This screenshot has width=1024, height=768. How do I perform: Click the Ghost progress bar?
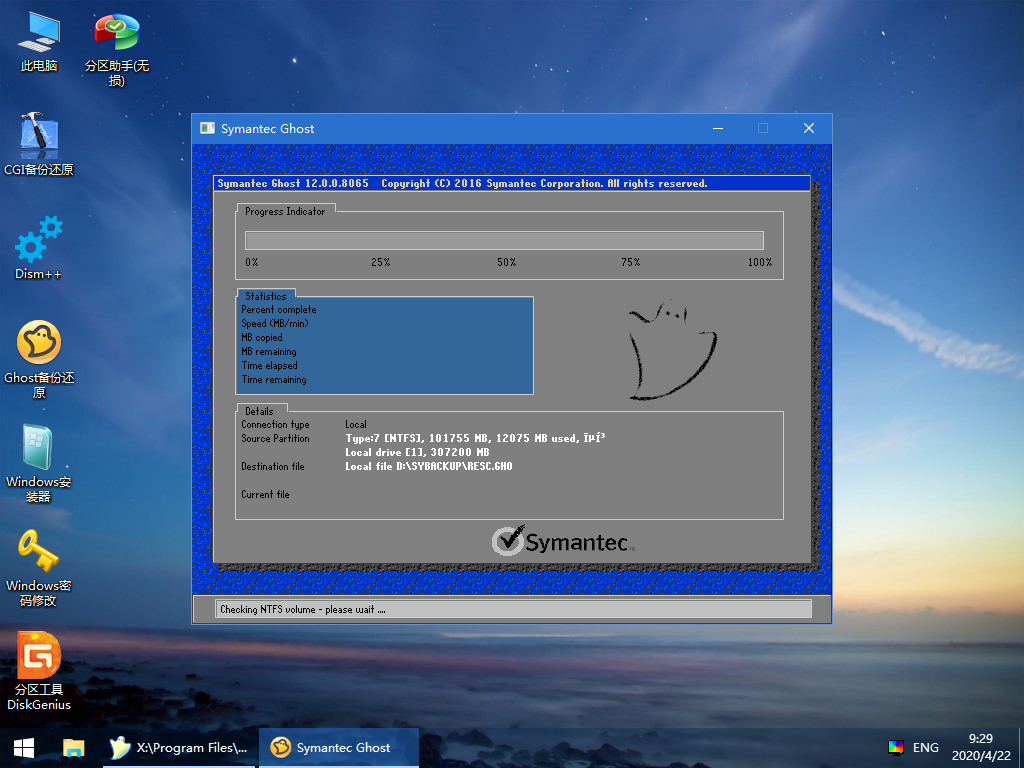[504, 240]
